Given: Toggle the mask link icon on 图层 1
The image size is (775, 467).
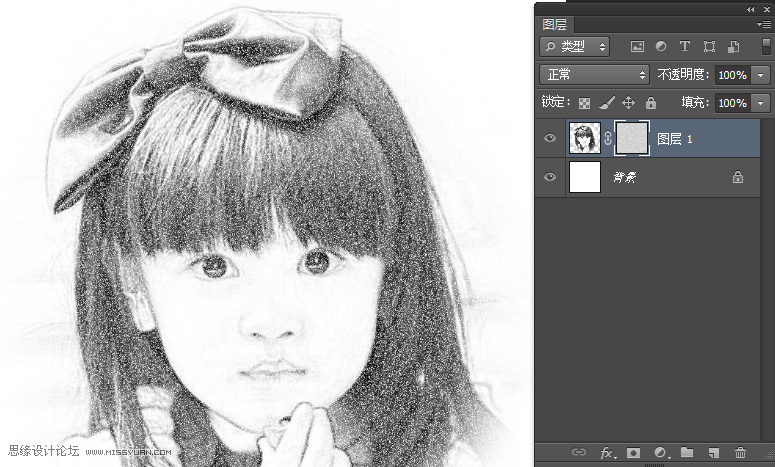Looking at the screenshot, I should (607, 138).
